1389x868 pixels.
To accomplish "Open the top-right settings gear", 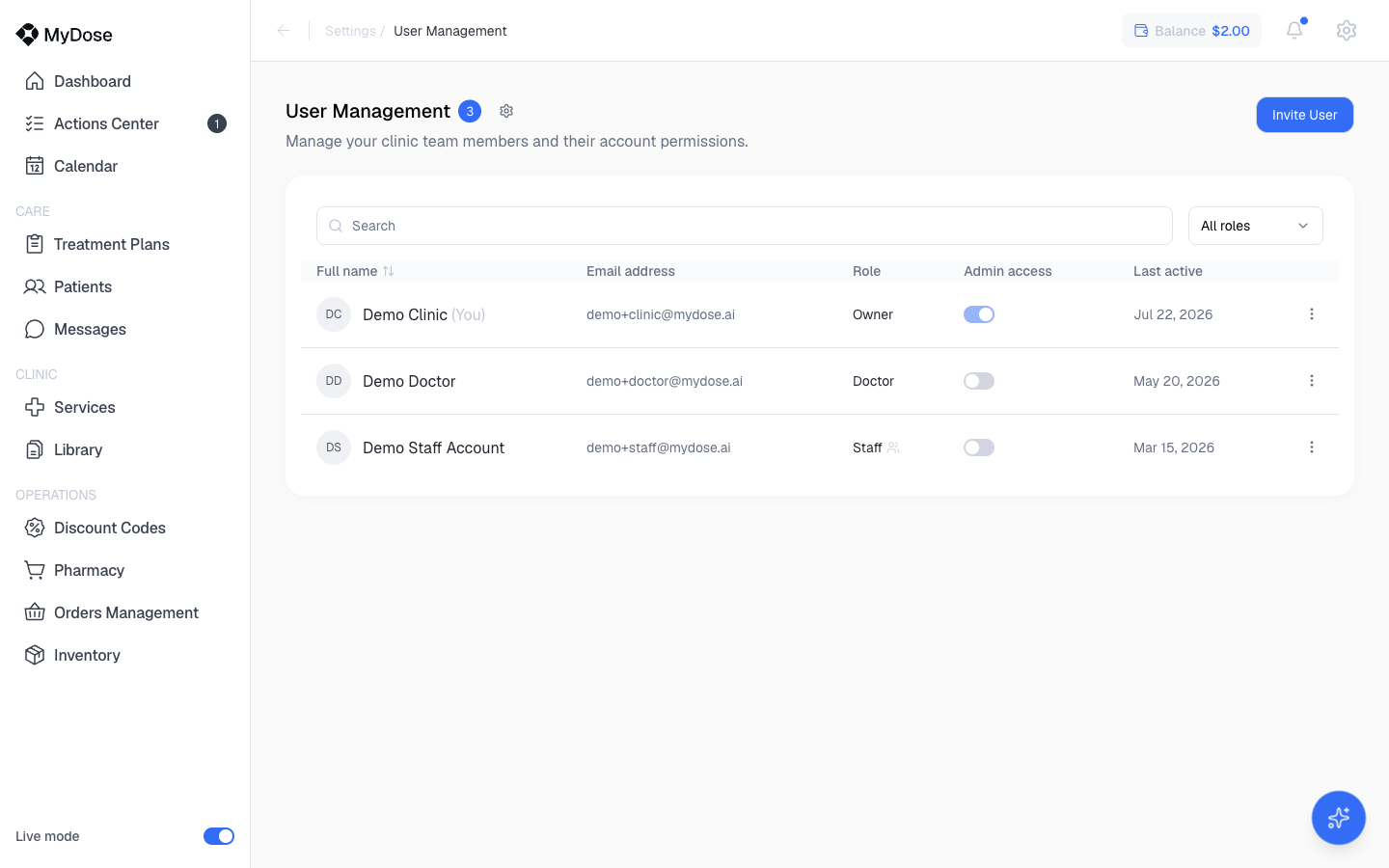I will pyautogui.click(x=1347, y=30).
